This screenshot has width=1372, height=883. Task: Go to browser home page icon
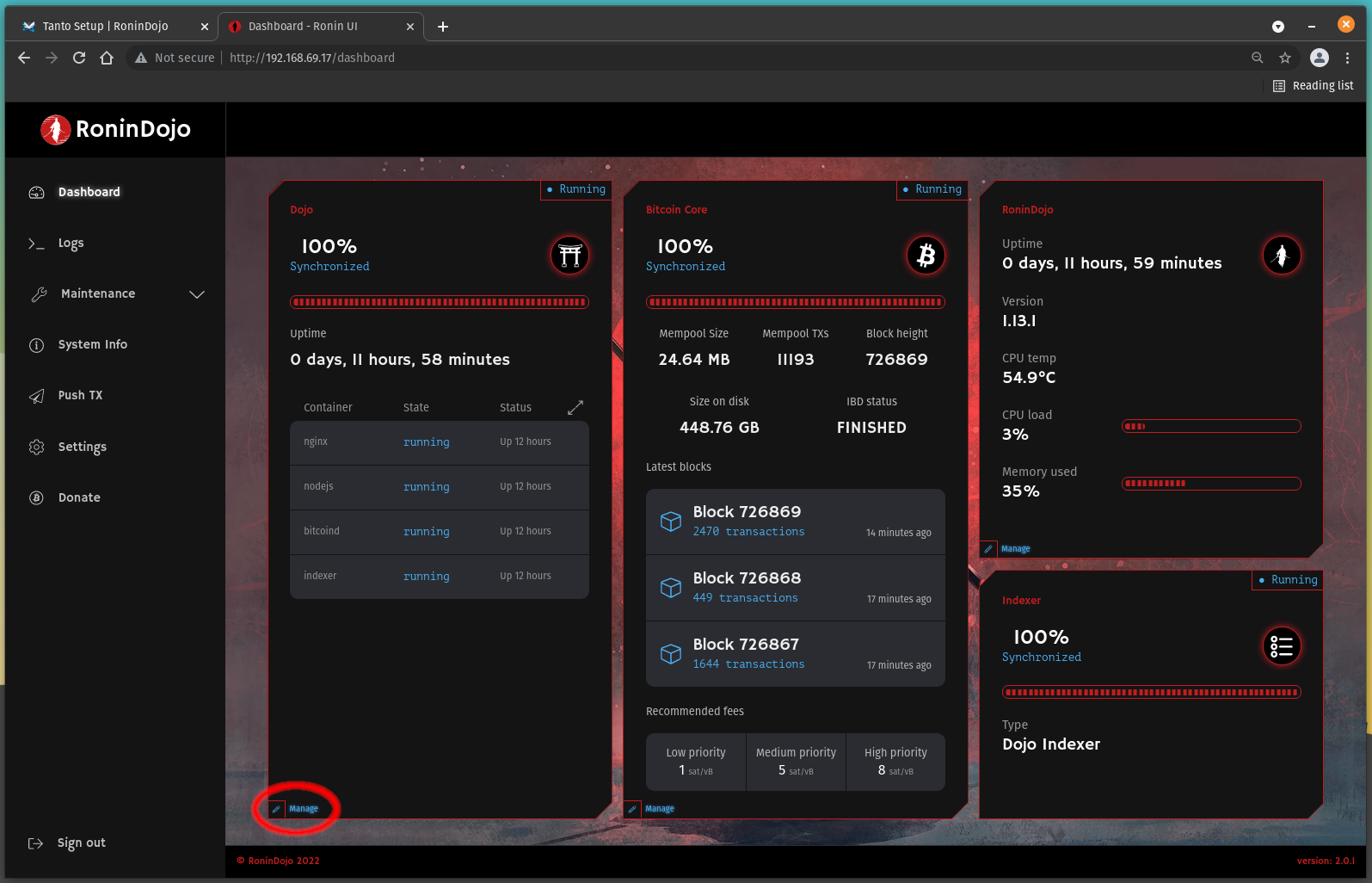pyautogui.click(x=107, y=58)
